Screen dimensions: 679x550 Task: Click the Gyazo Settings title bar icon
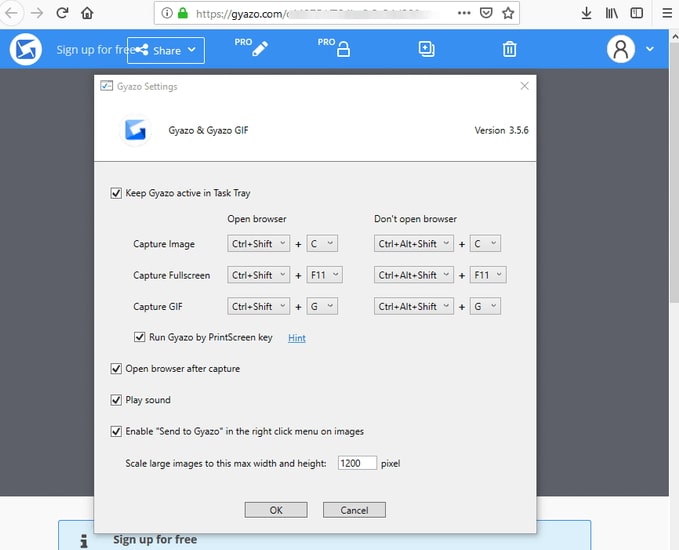point(107,86)
